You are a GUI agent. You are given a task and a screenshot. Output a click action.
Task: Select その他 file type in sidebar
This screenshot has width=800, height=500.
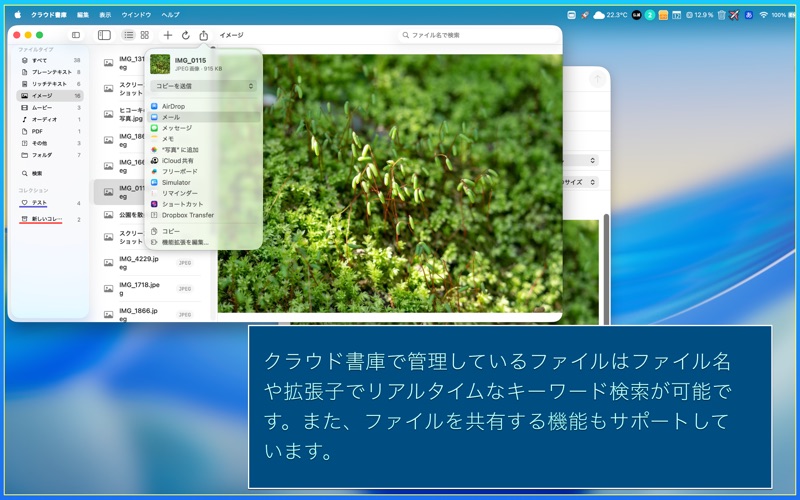[x=50, y=143]
